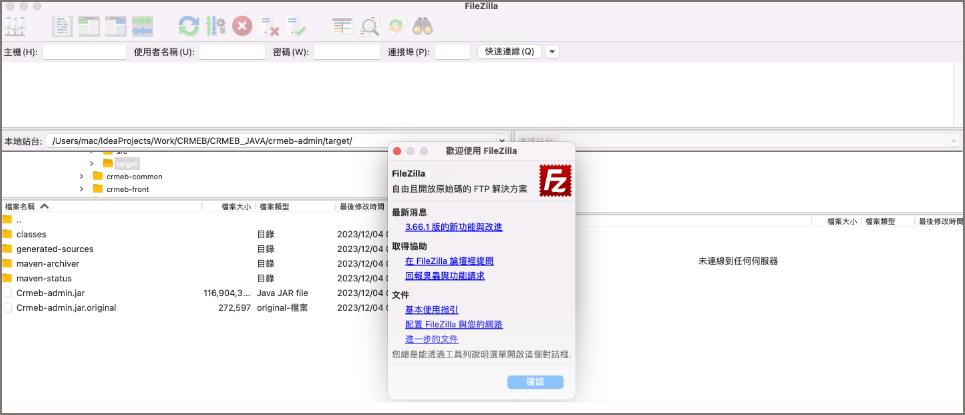Expand the crmeb-front folder tree node
Image resolution: width=965 pixels, height=415 pixels.
(x=82, y=189)
